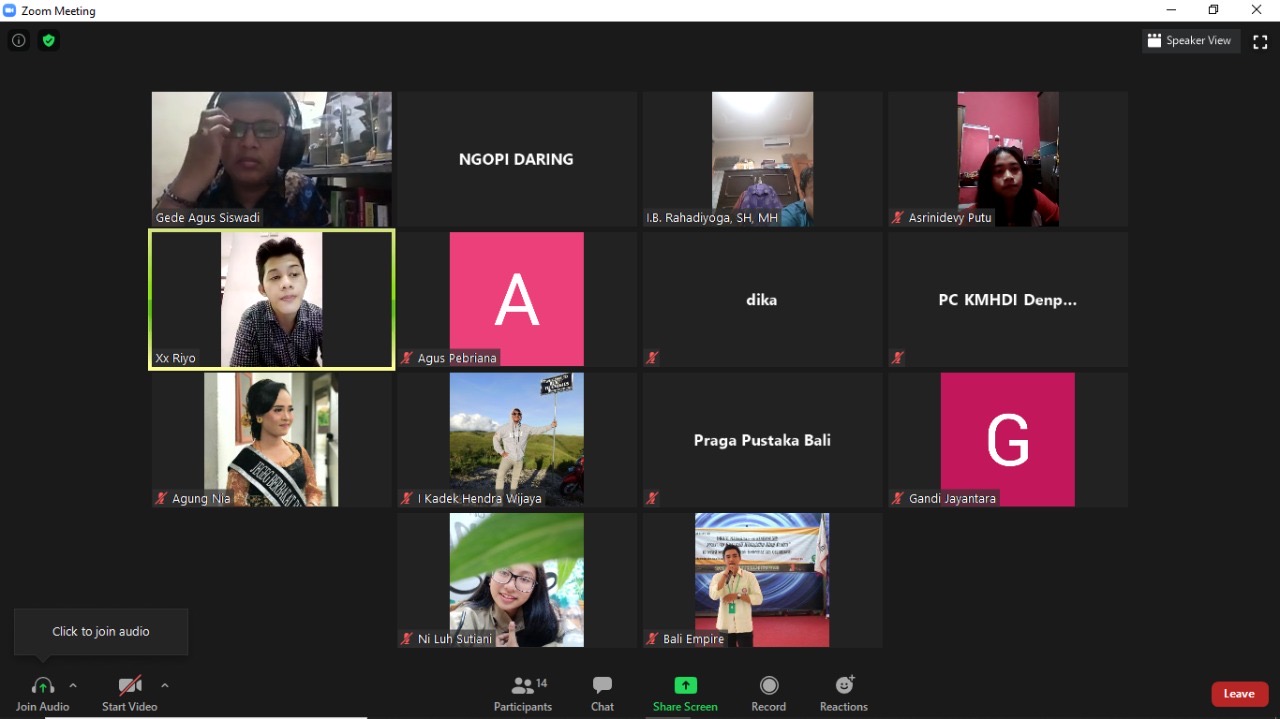
Task: Open the Chat panel
Action: [602, 694]
